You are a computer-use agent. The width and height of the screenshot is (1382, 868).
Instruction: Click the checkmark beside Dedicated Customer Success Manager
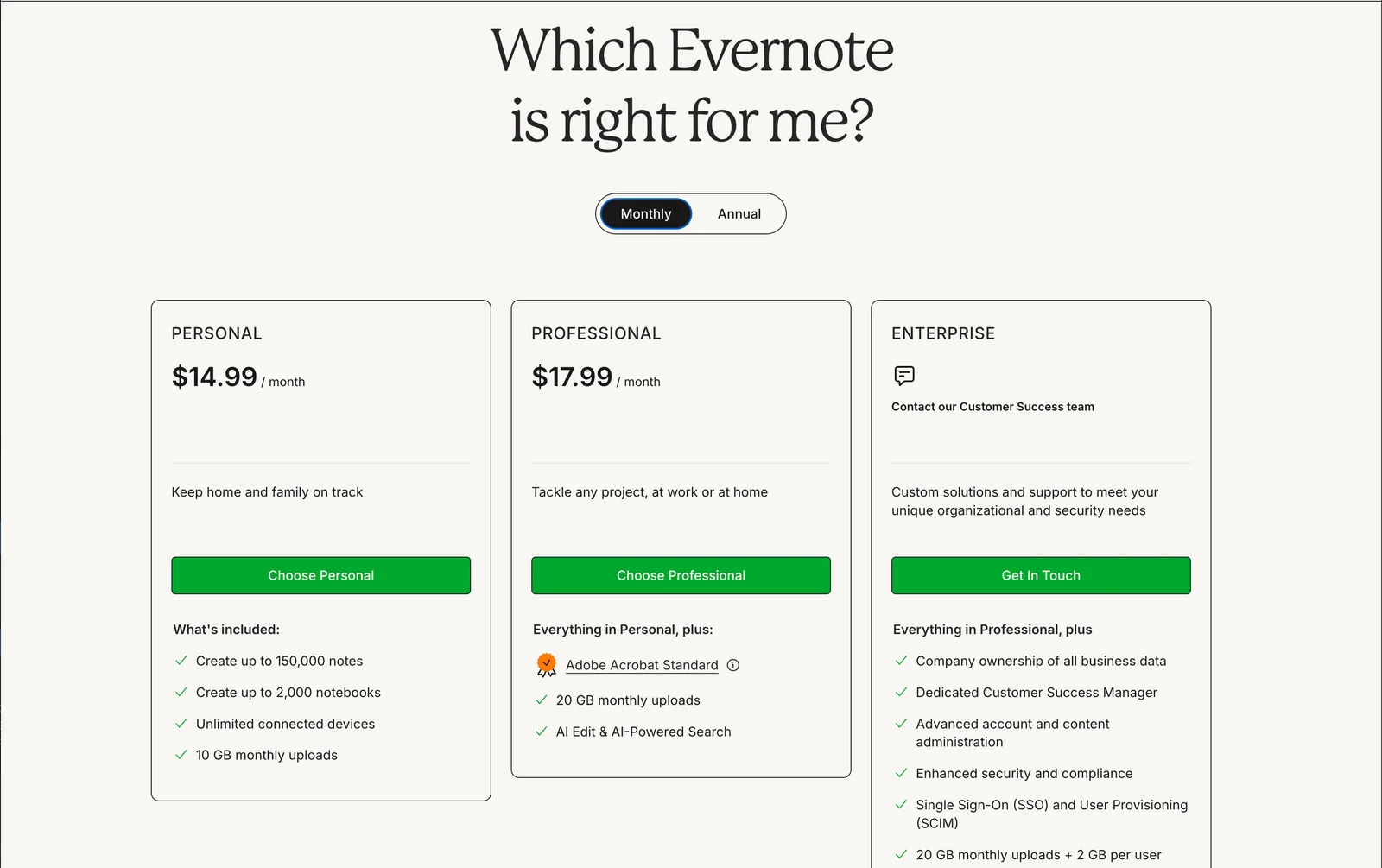(901, 692)
